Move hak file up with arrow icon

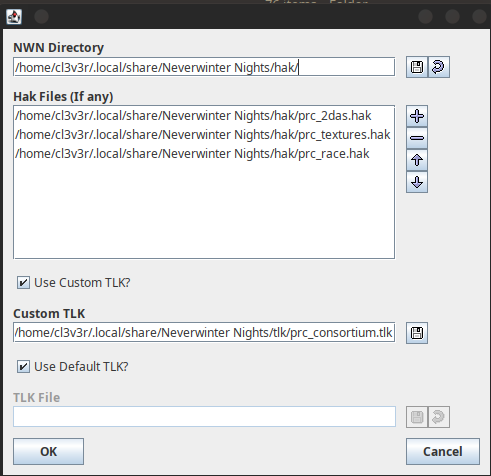pyautogui.click(x=417, y=160)
